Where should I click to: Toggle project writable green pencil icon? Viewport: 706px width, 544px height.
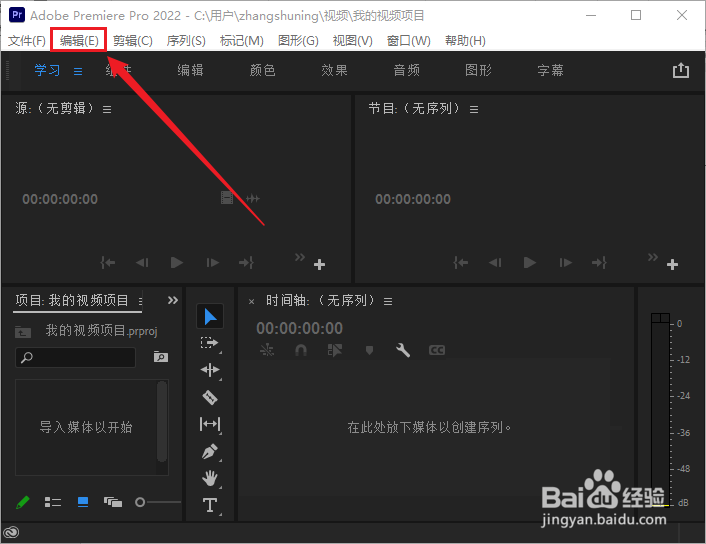click(x=23, y=502)
